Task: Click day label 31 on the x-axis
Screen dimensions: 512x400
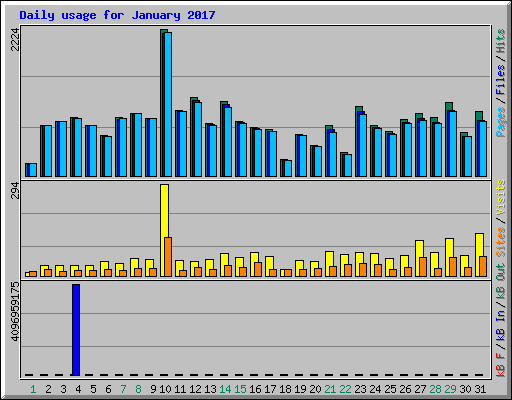Action: (480, 389)
